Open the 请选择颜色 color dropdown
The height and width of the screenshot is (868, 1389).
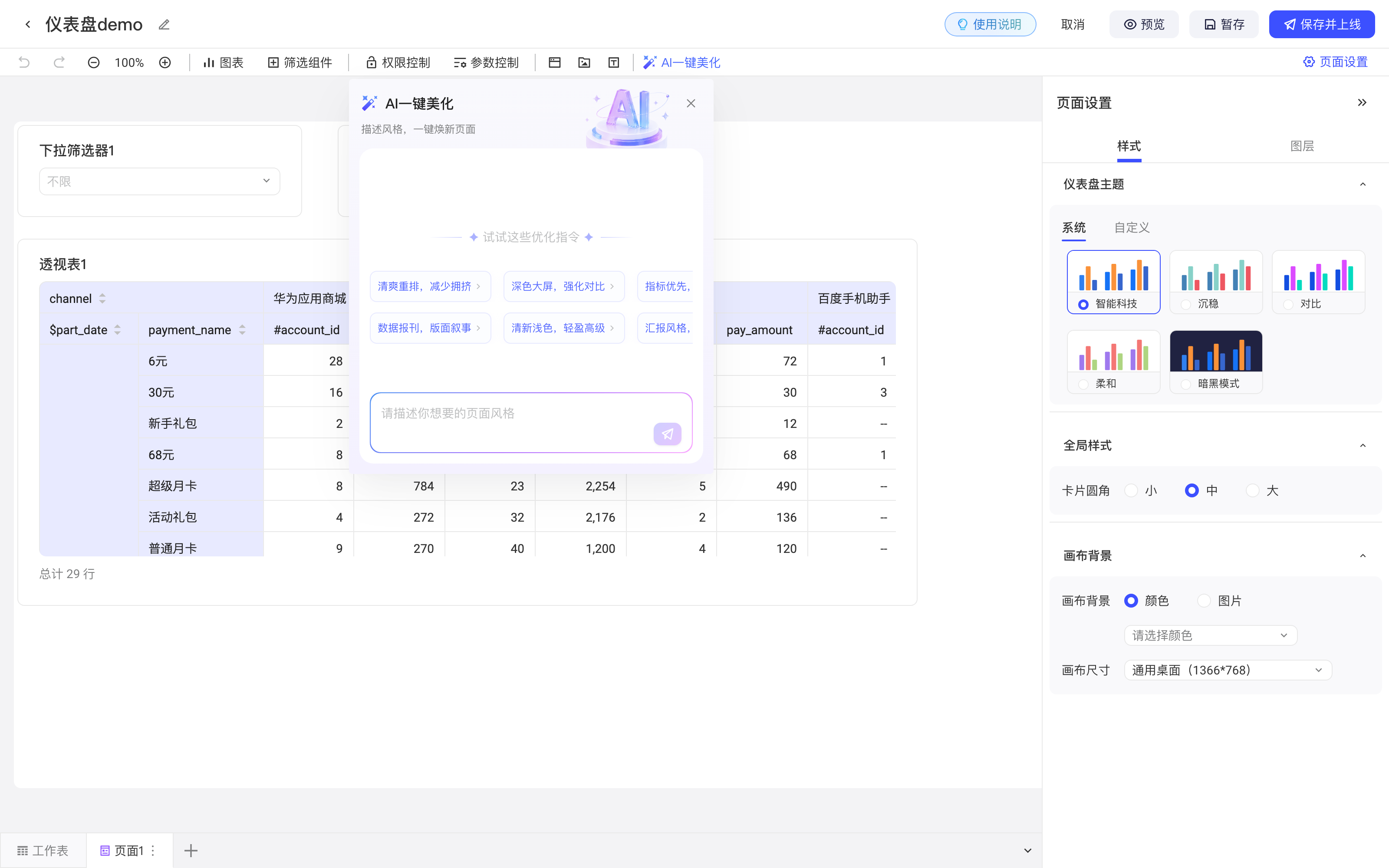(1211, 635)
